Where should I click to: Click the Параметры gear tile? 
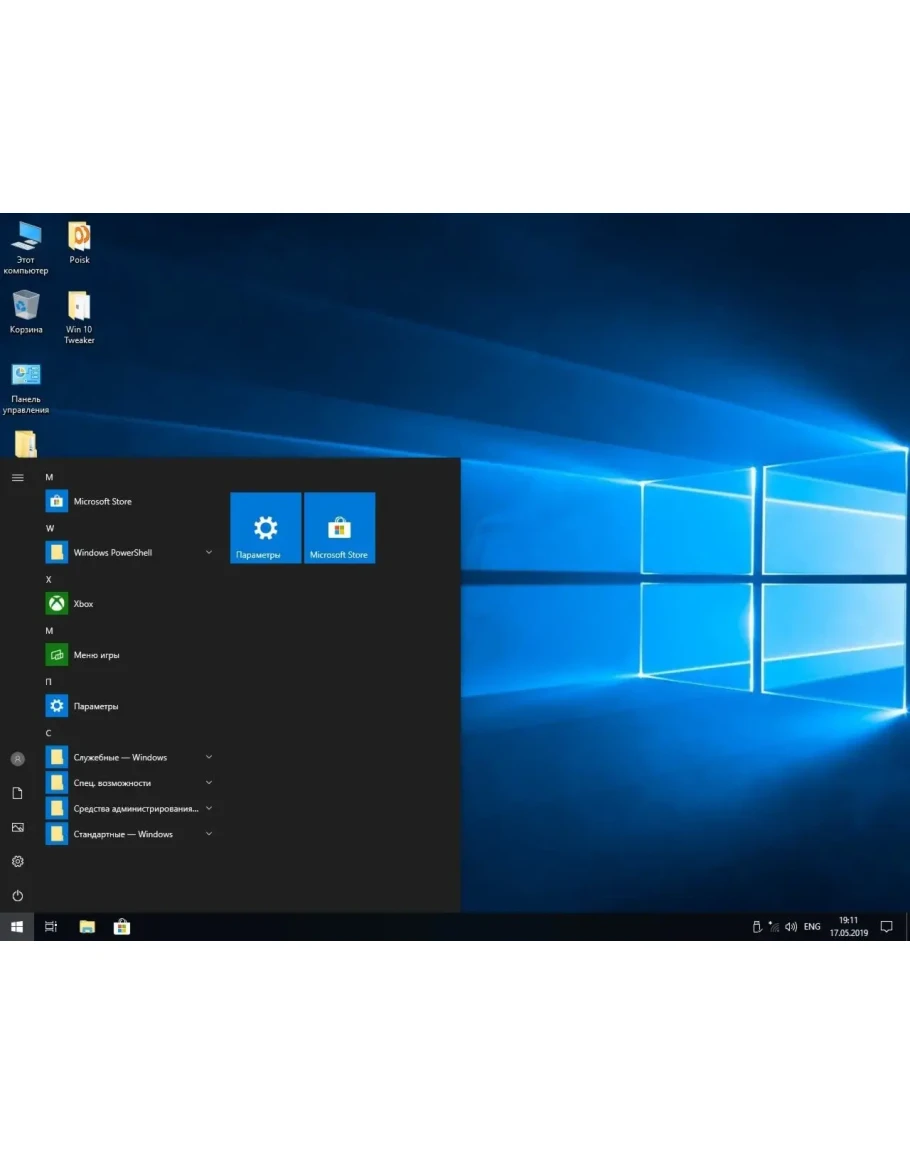pos(265,528)
